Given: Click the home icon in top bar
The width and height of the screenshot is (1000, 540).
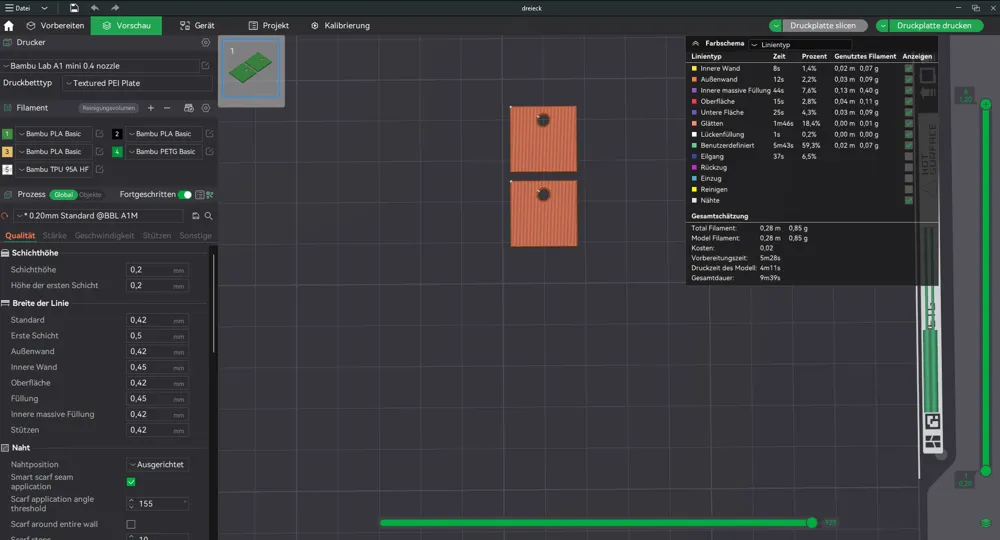Looking at the screenshot, I should [x=9, y=26].
